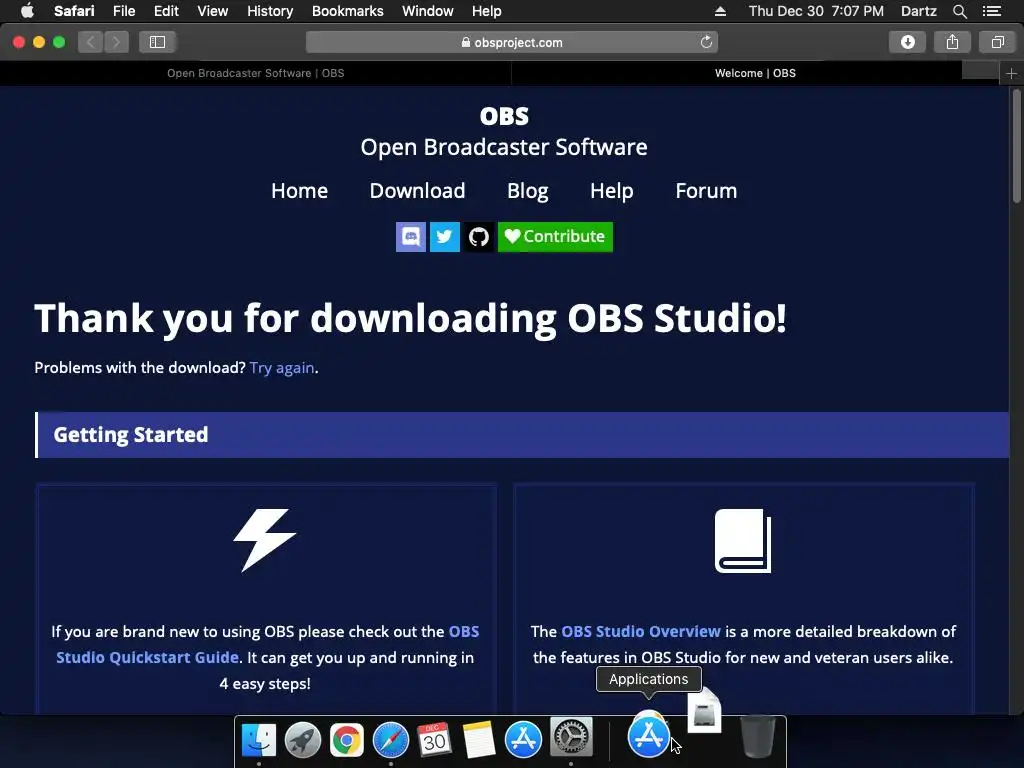
Task: Open App Store from the Dock
Action: click(523, 739)
